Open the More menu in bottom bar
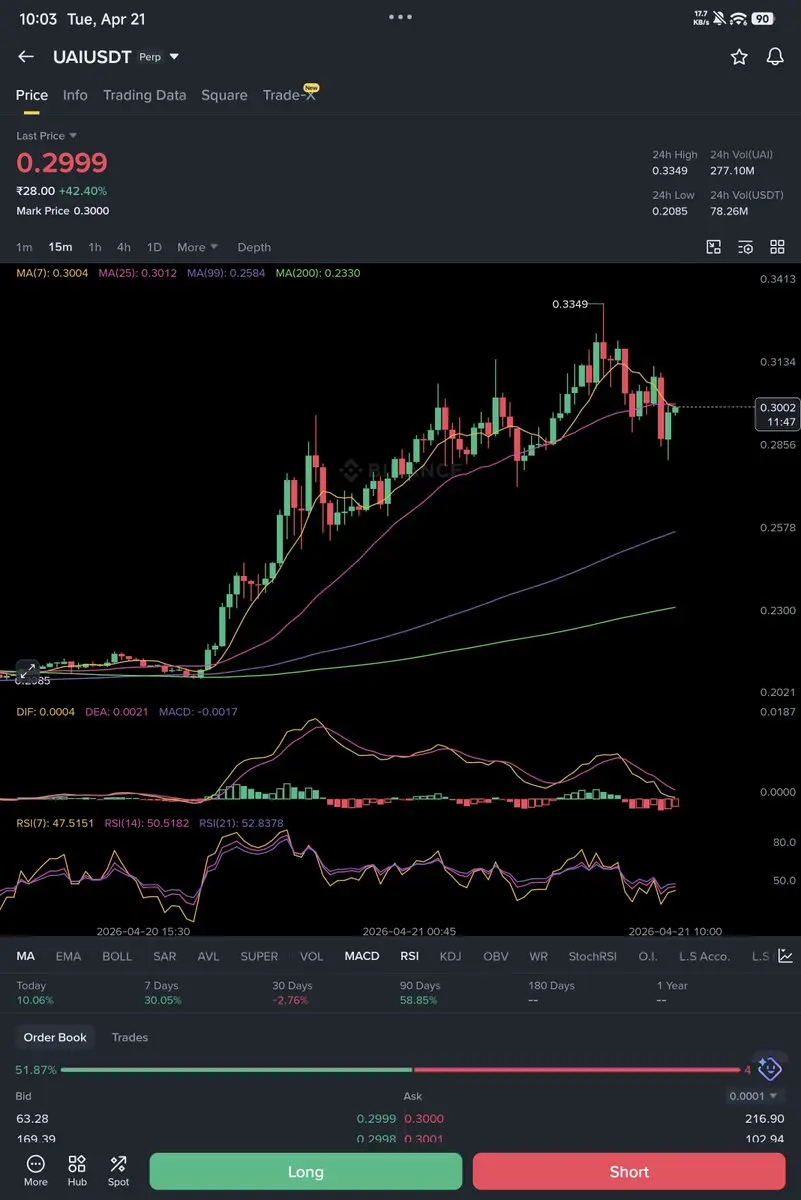Image resolution: width=801 pixels, height=1200 pixels. click(36, 1171)
